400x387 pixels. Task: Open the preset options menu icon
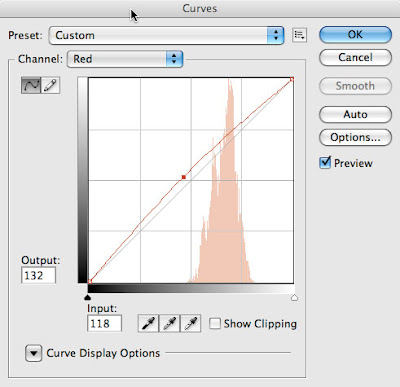click(x=299, y=35)
